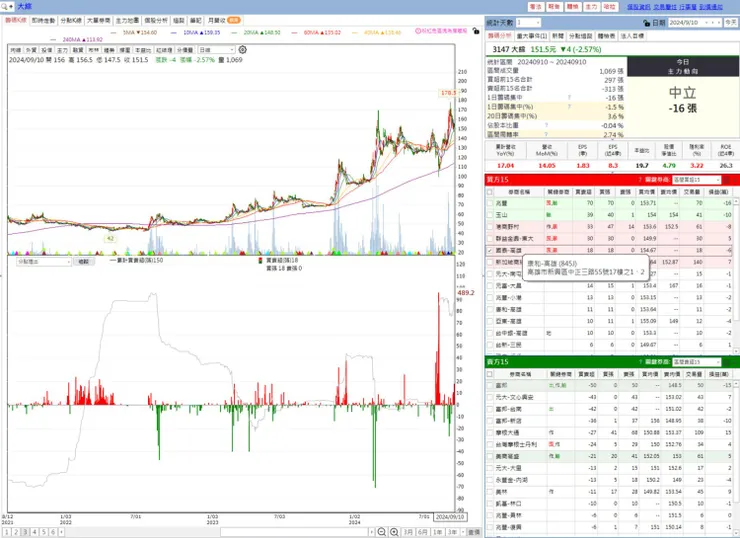Open the 統計天數 dropdown
This screenshot has height=538, width=740.
click(x=528, y=23)
